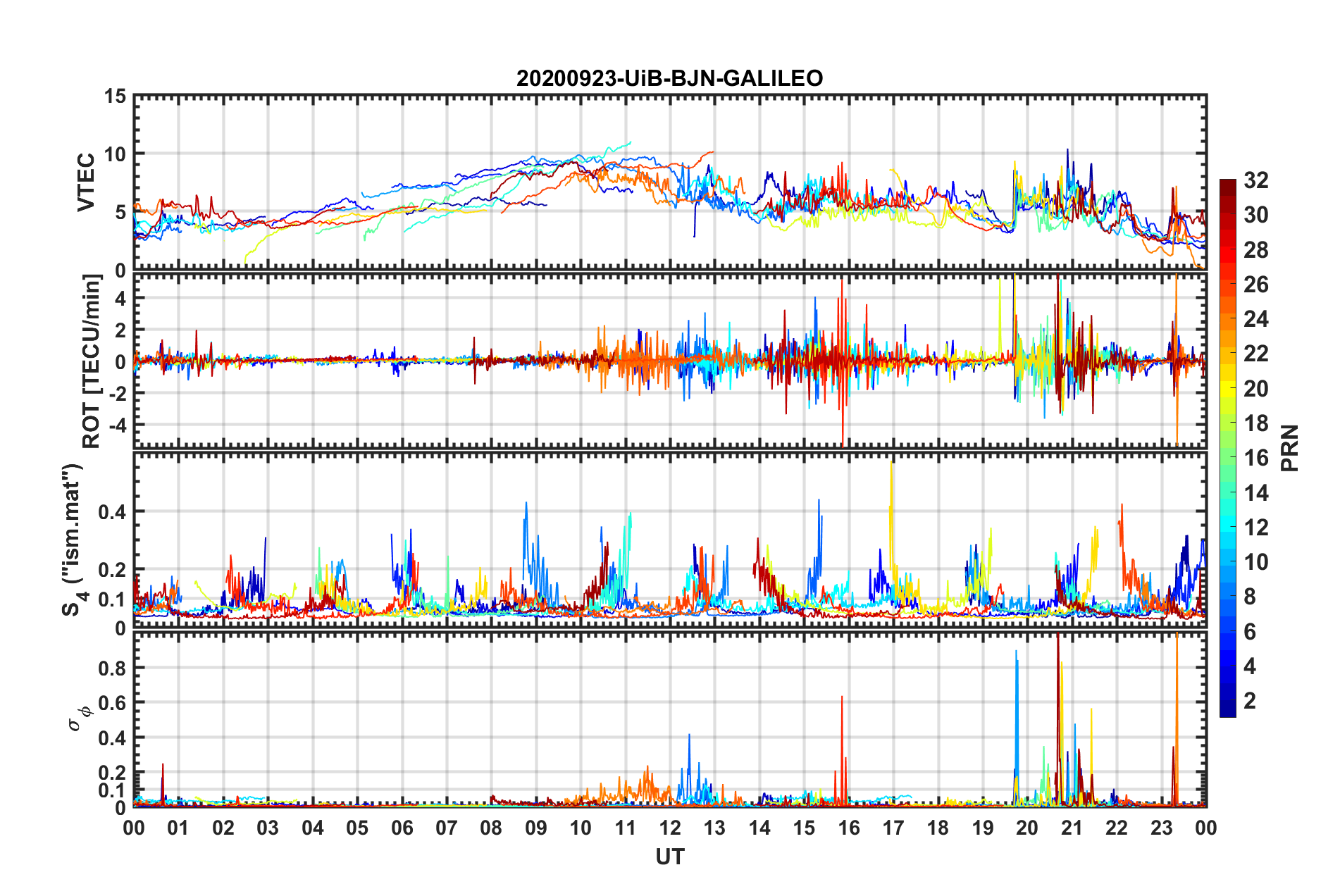Click the "5" tick on the VTEC axis

(121, 212)
